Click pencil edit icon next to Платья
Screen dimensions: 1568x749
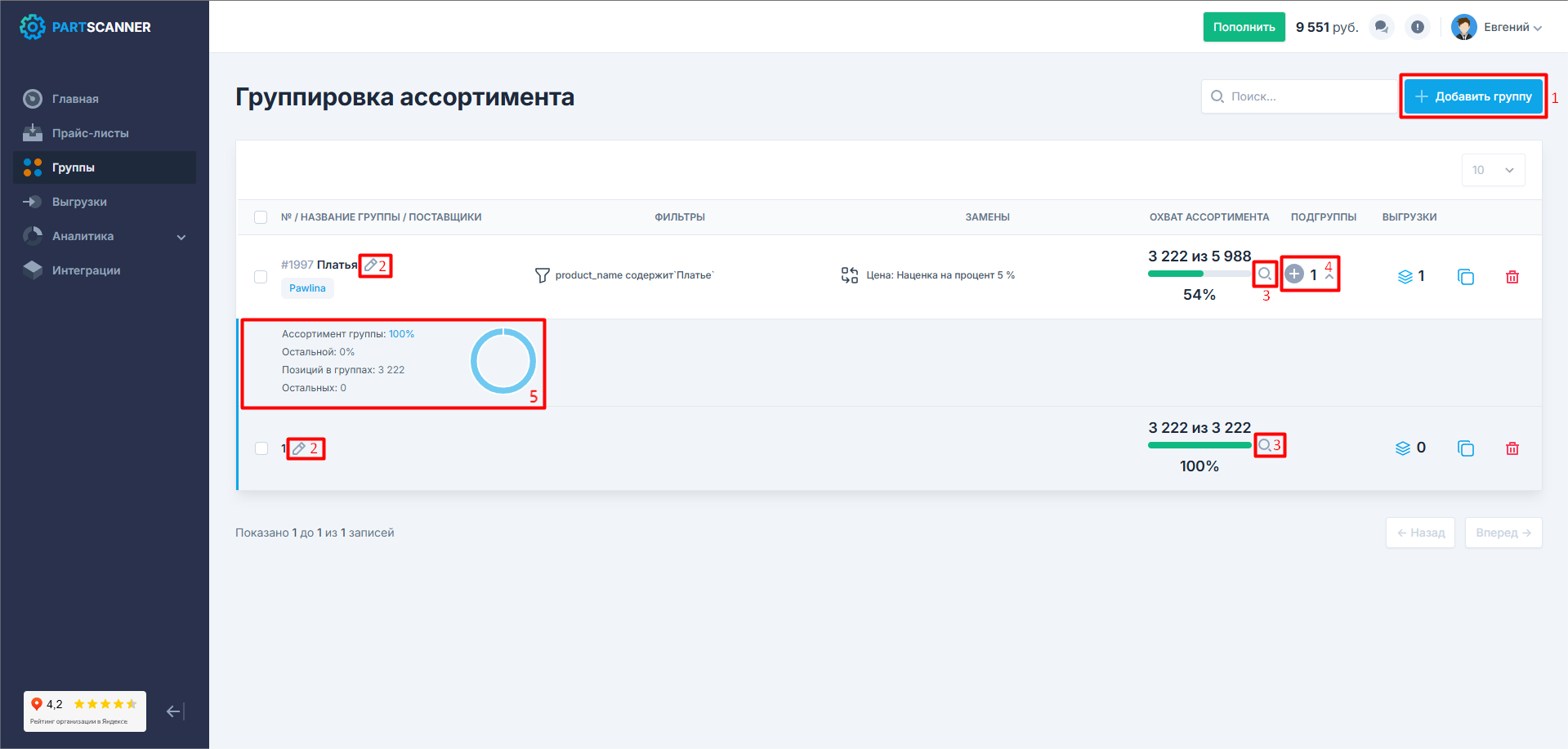tap(371, 265)
